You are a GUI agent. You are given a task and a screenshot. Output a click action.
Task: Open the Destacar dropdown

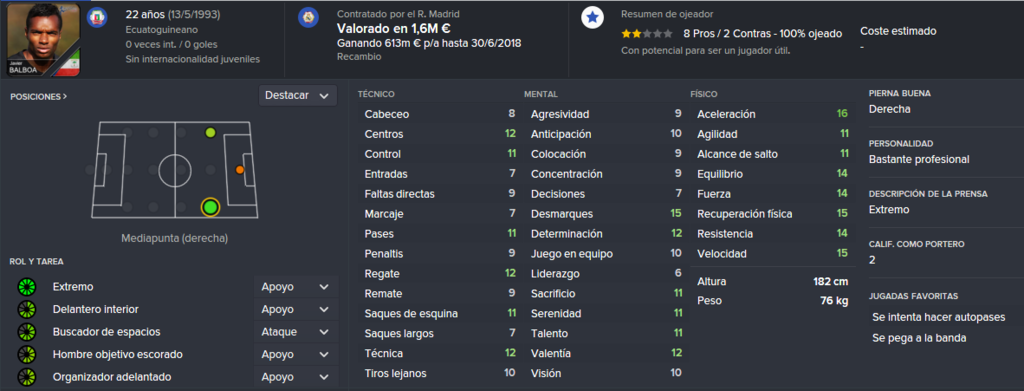[298, 95]
